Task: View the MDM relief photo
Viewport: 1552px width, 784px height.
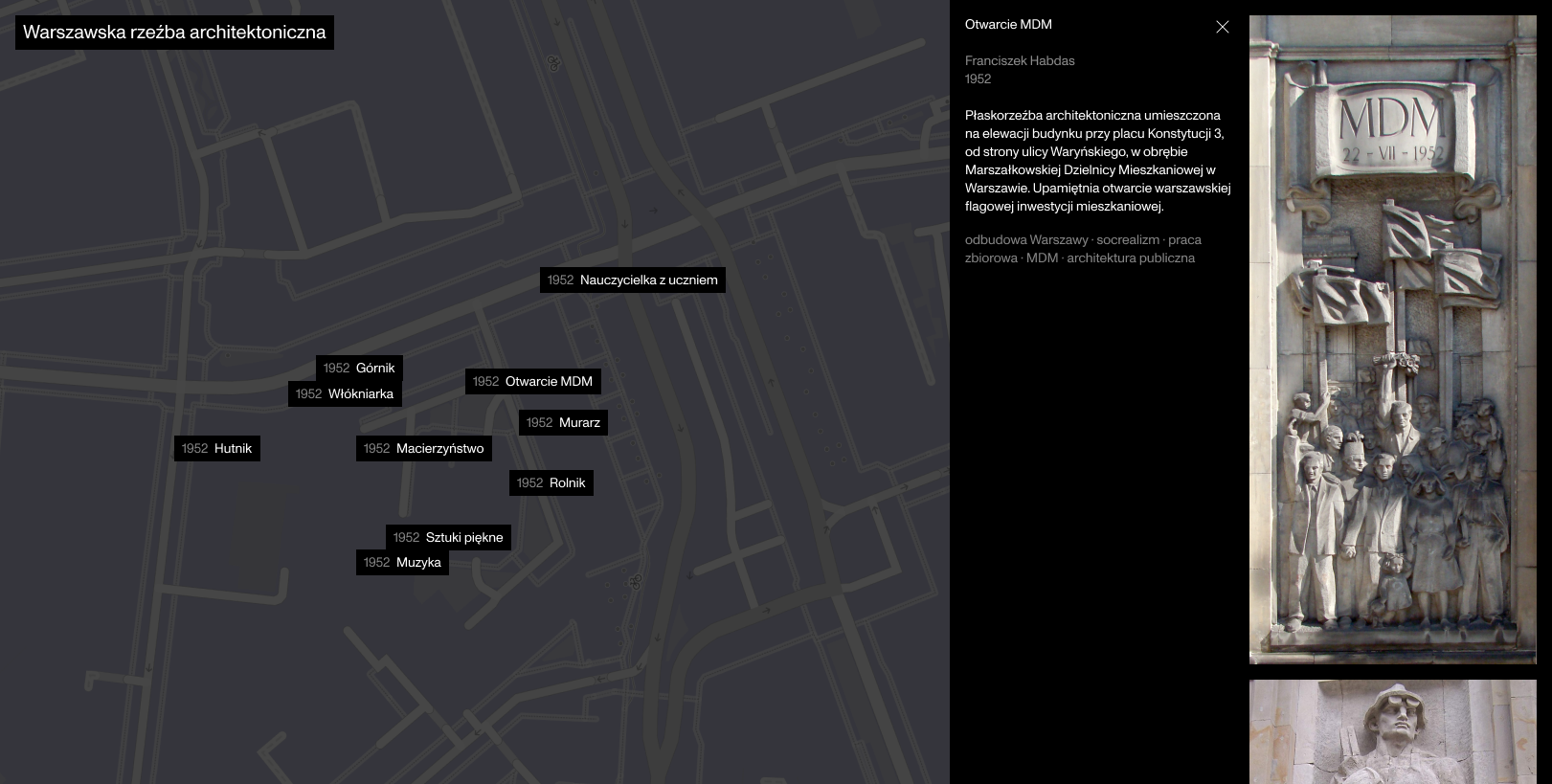Action: 1392,340
